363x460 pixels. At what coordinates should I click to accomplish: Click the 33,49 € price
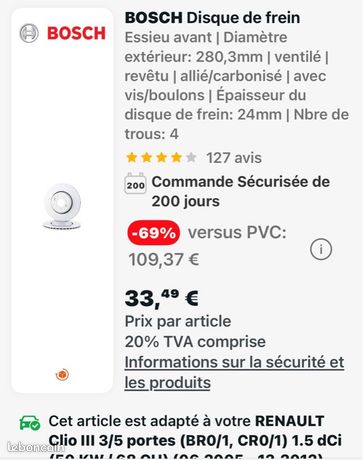(x=162, y=298)
